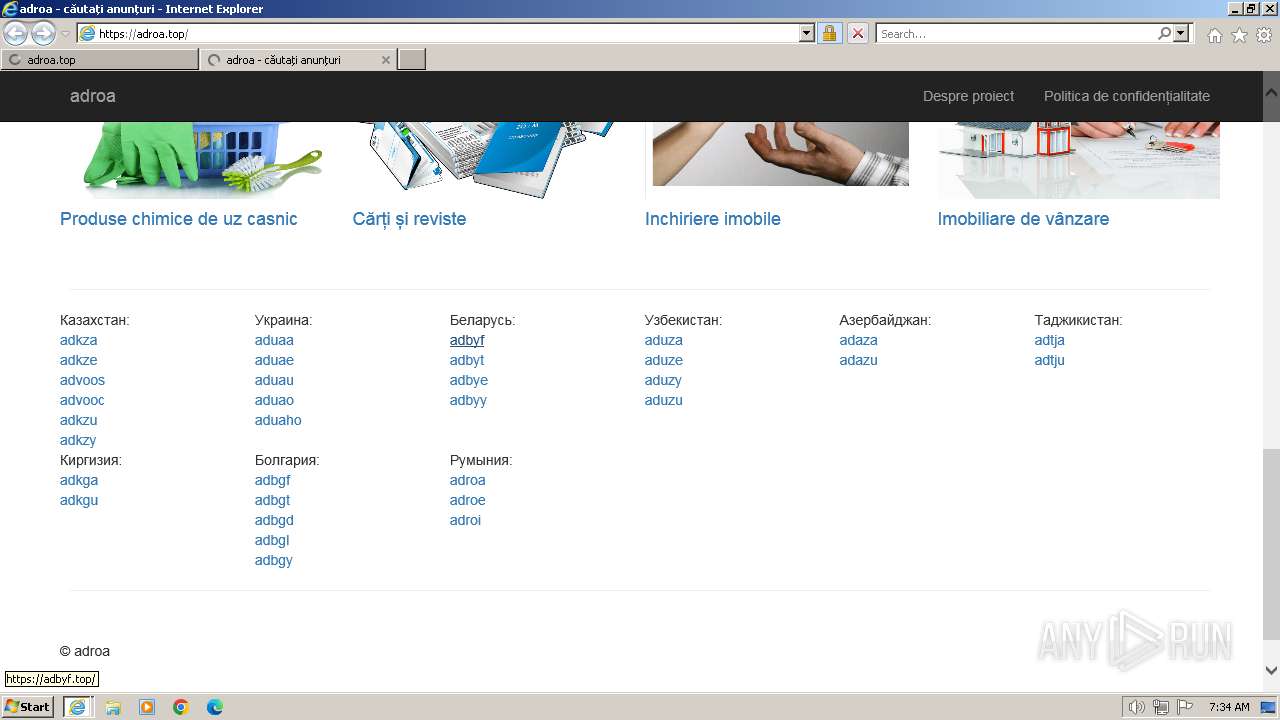
Task: Follow the adbgy link
Action: [274, 560]
